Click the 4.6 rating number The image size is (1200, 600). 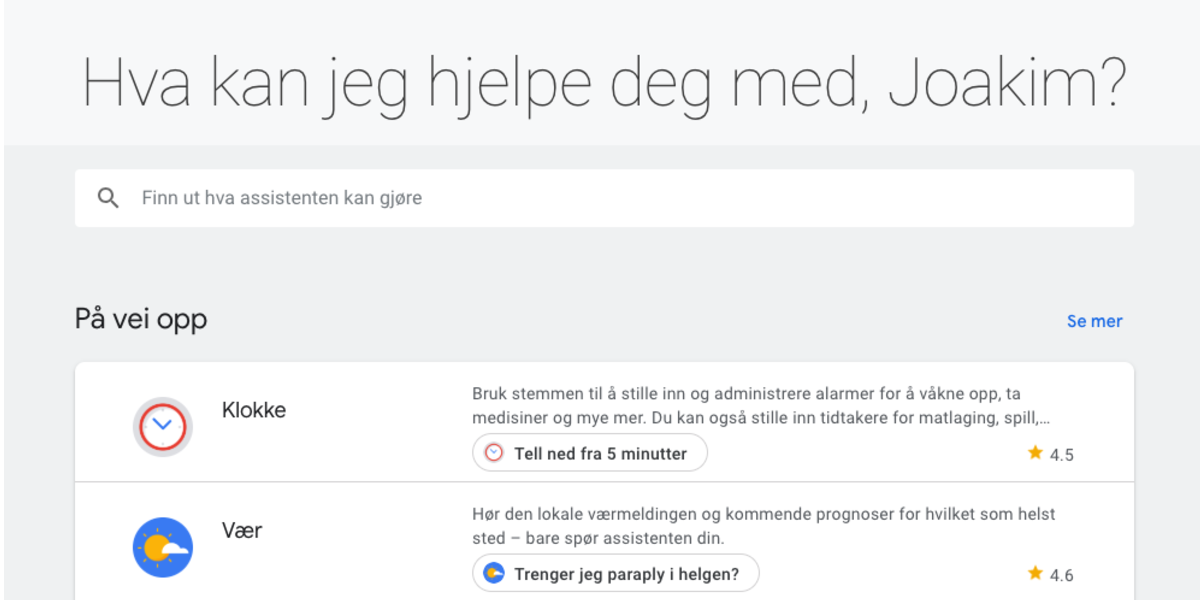1062,575
